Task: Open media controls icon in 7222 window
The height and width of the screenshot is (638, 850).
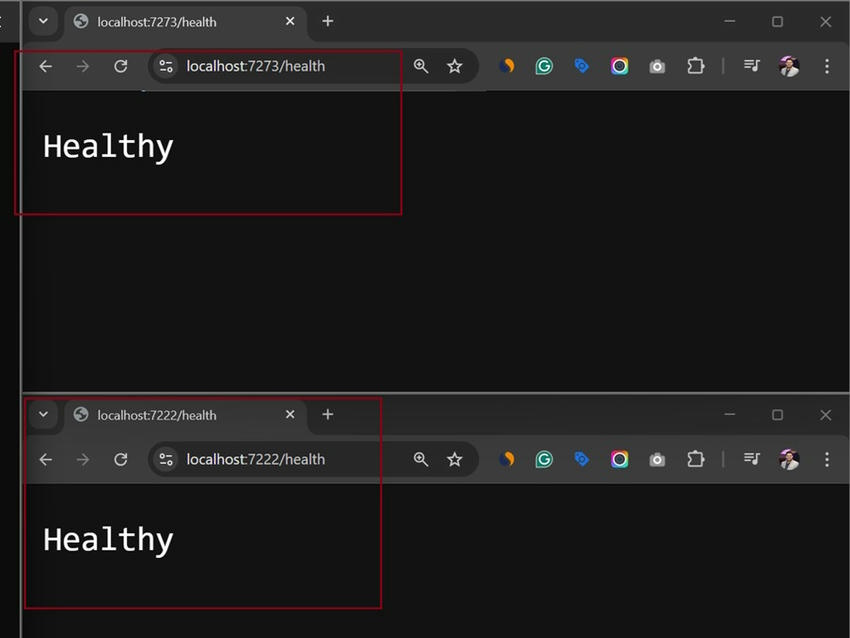Action: 752,459
